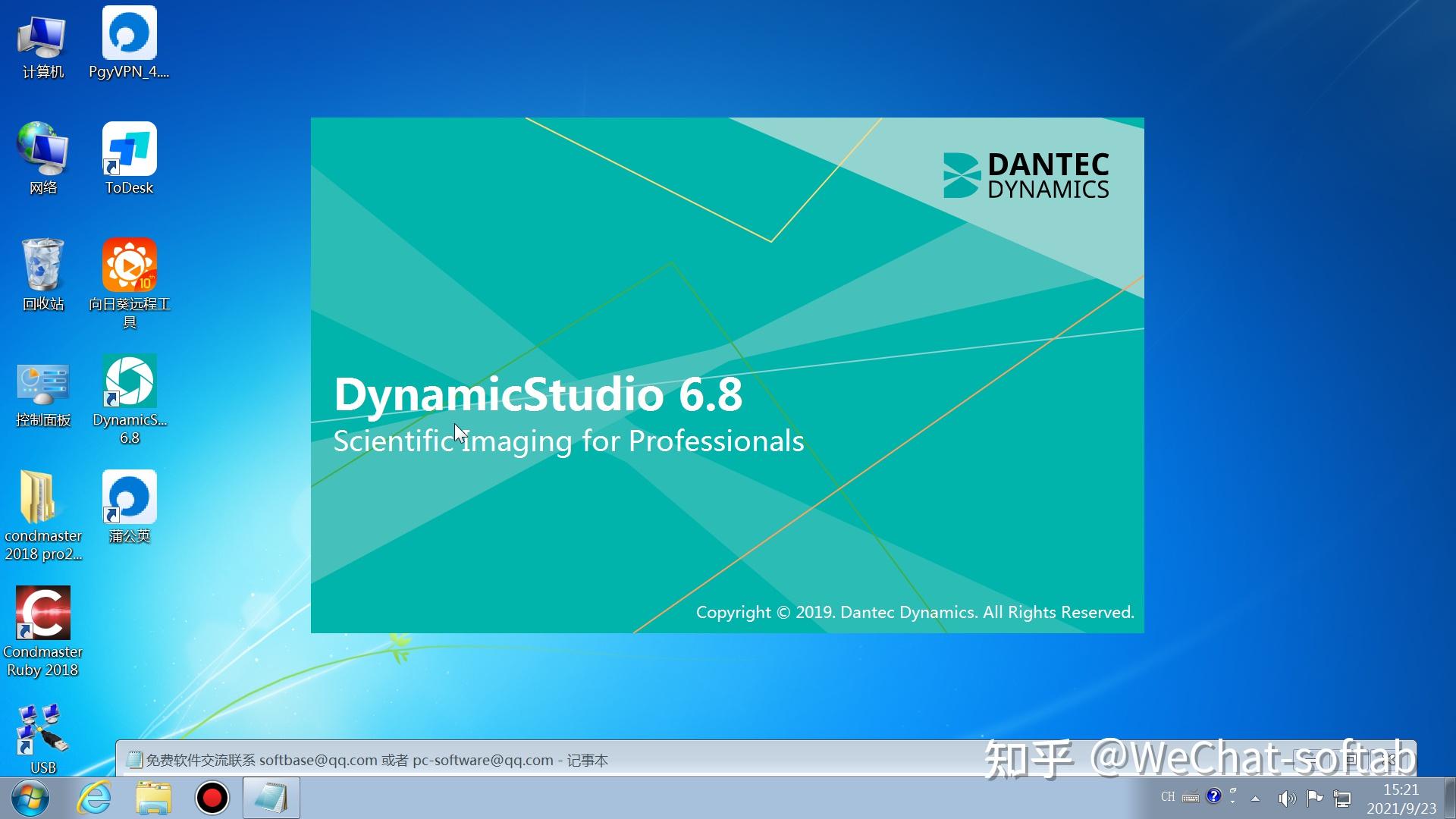Open the volume control slider
The height and width of the screenshot is (819, 1456).
coord(1287,798)
